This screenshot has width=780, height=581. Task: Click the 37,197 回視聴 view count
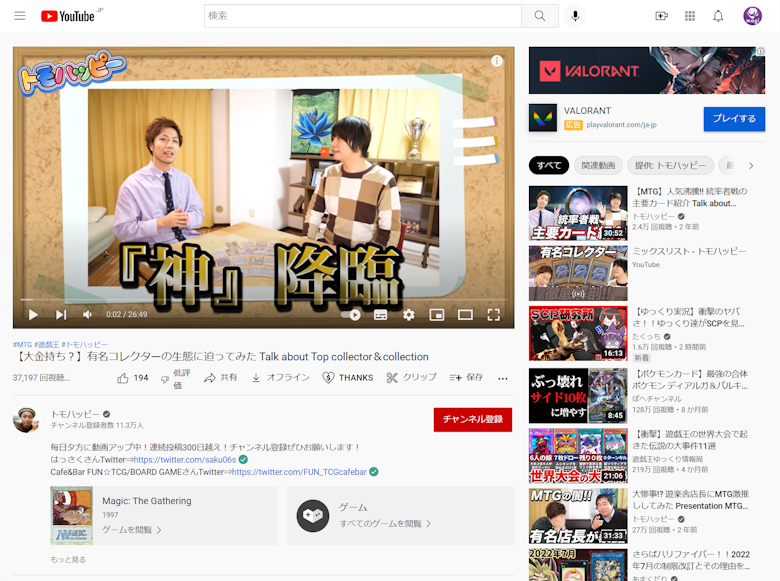pos(41,378)
